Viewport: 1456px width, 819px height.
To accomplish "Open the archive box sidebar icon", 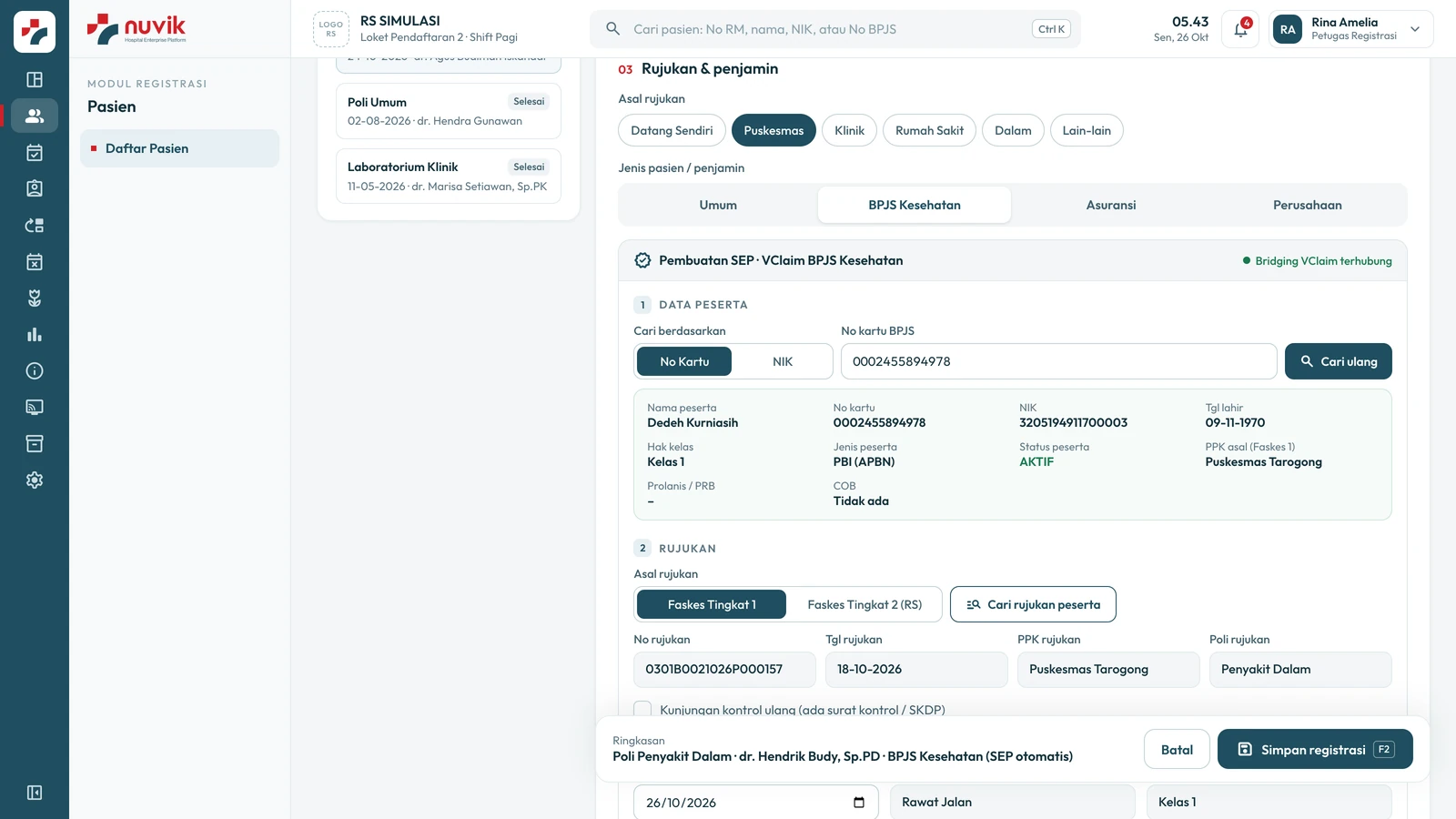I will point(35,443).
